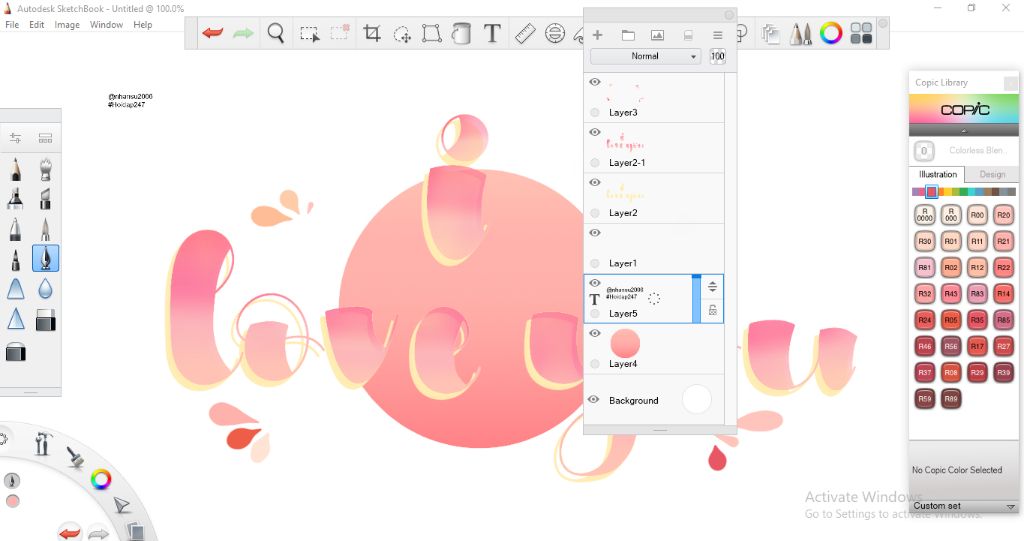This screenshot has height=541, width=1024.
Task: Activate the Crop tool
Action: (372, 33)
